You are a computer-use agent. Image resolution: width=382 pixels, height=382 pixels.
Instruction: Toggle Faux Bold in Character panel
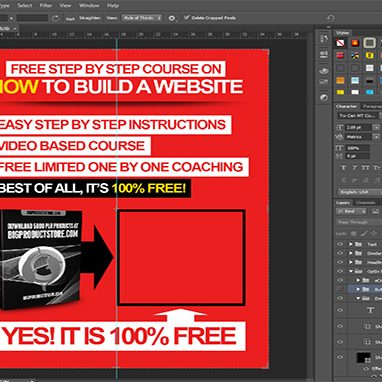[x=343, y=168]
